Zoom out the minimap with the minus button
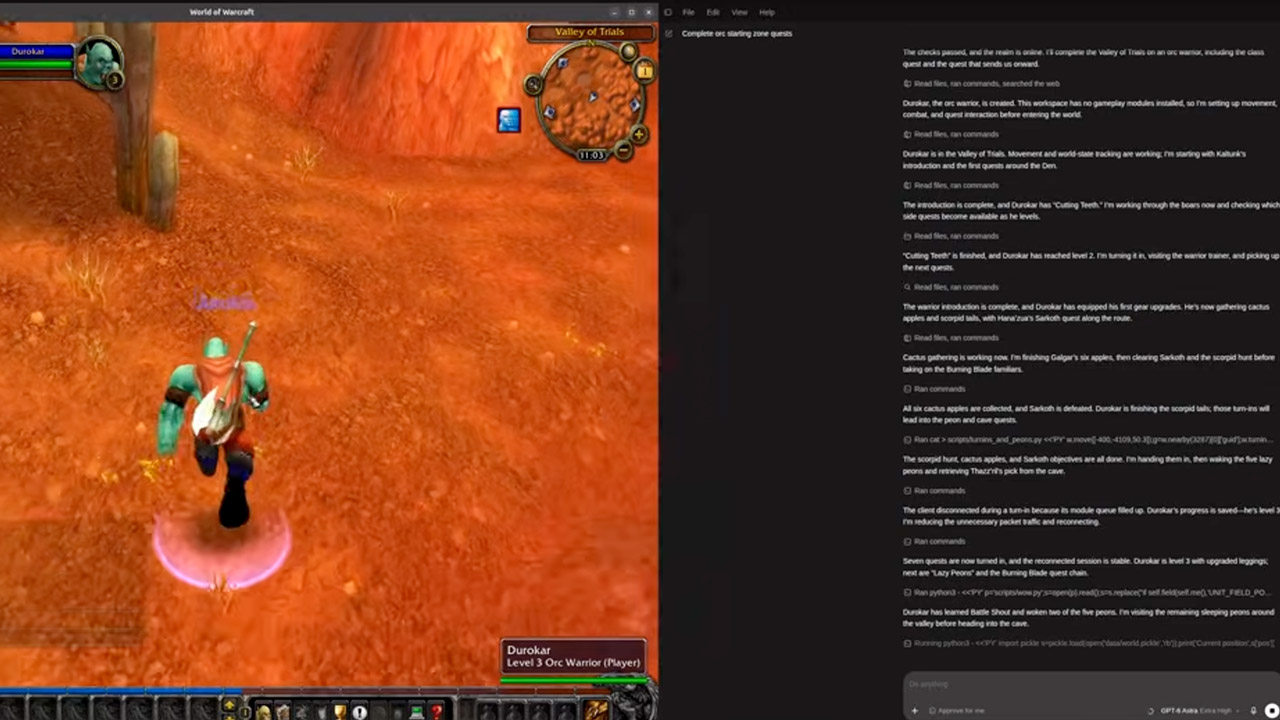This screenshot has width=1280, height=720. [623, 151]
